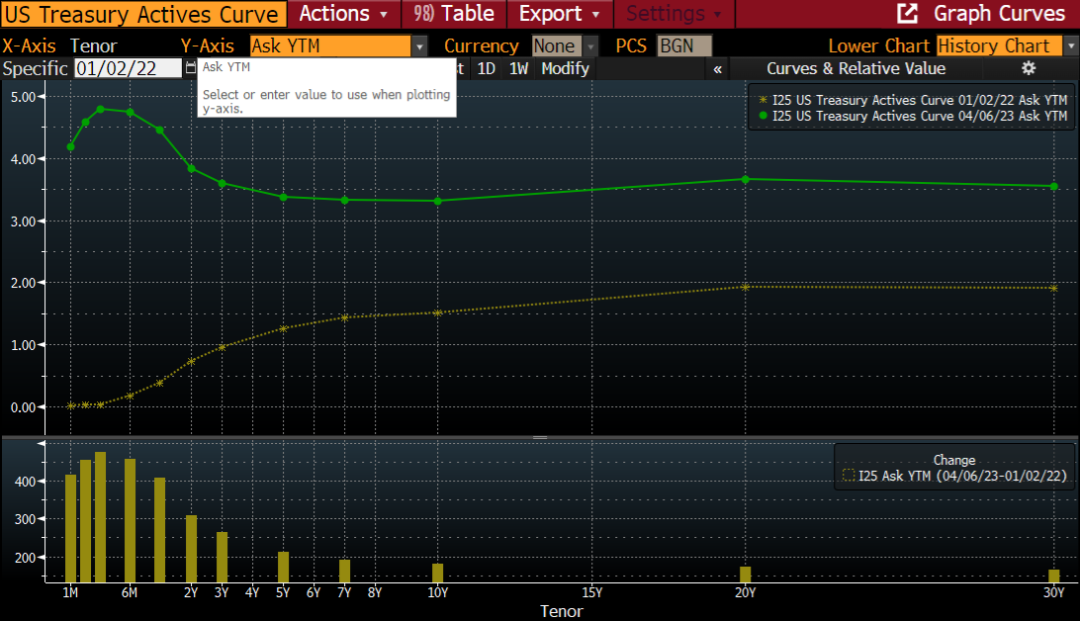Screen dimensions: 1080x621
Task: Click yellow legend marker for 01/02/22 curve
Action: tap(763, 100)
